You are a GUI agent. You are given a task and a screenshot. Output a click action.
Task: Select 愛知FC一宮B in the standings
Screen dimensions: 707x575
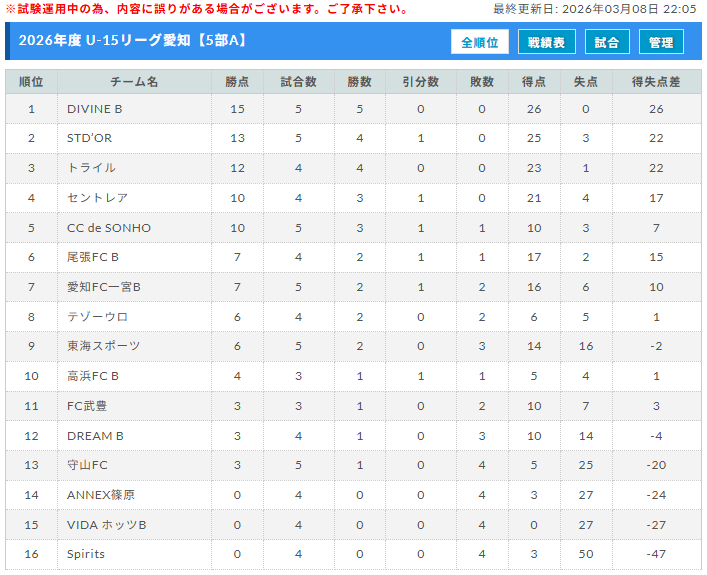104,287
